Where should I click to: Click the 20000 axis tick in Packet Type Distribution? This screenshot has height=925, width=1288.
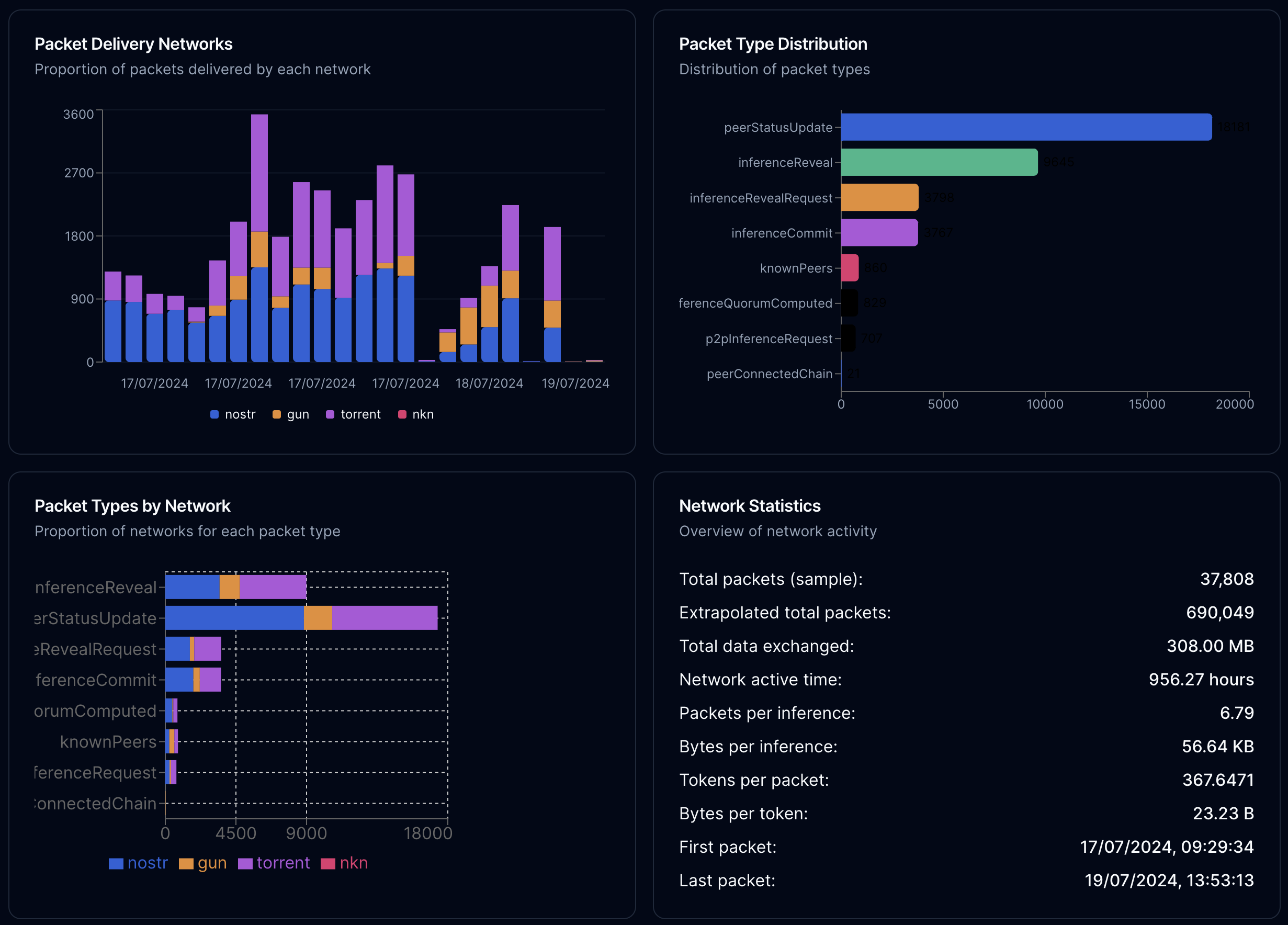(x=1235, y=404)
